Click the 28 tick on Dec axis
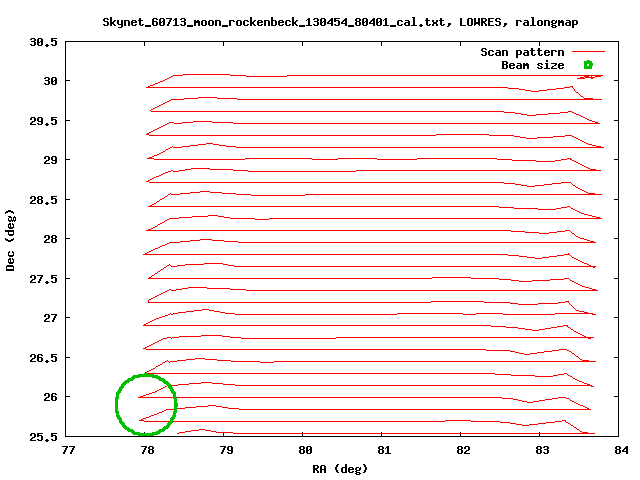 coord(51,239)
